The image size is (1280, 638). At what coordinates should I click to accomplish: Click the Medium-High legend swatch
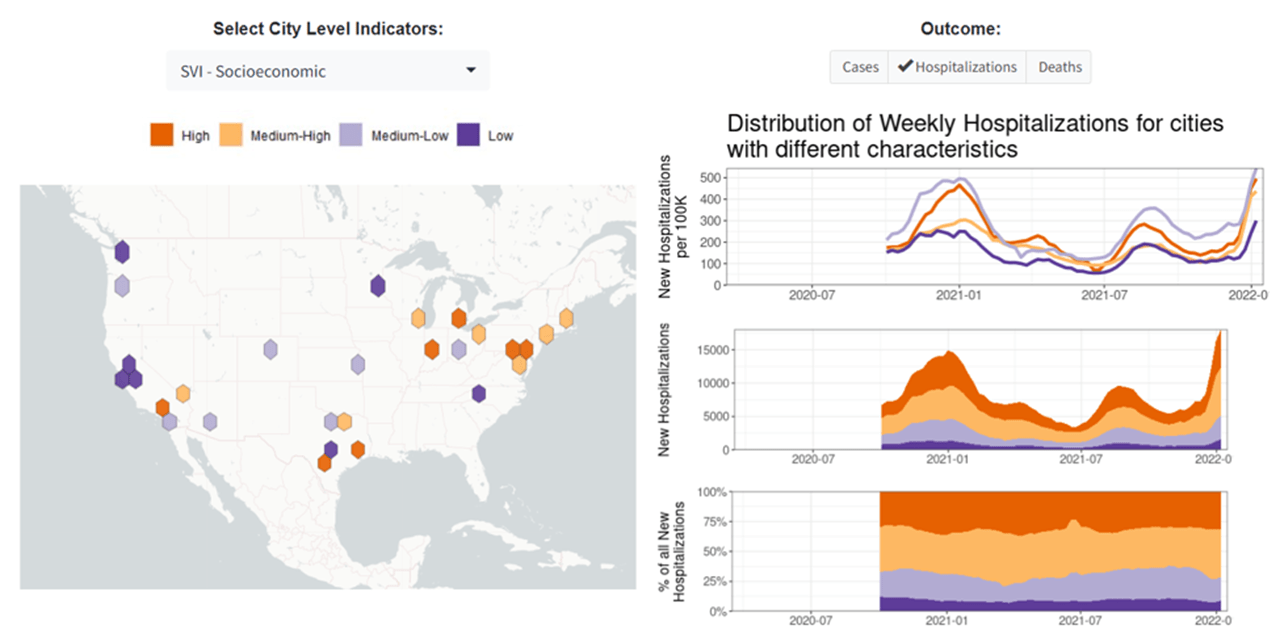(231, 135)
